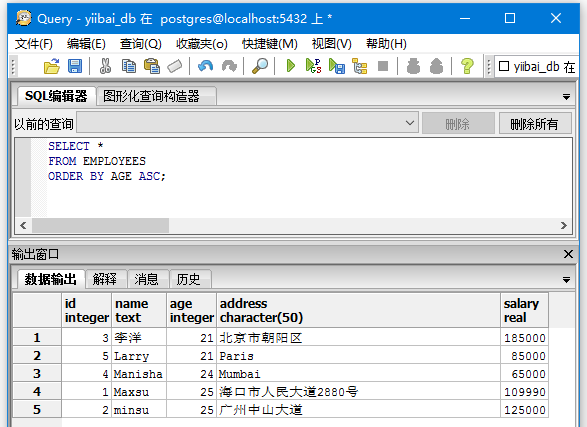This screenshot has height=427, width=587.
Task: Expand the previous queries dropdown
Action: click(410, 123)
